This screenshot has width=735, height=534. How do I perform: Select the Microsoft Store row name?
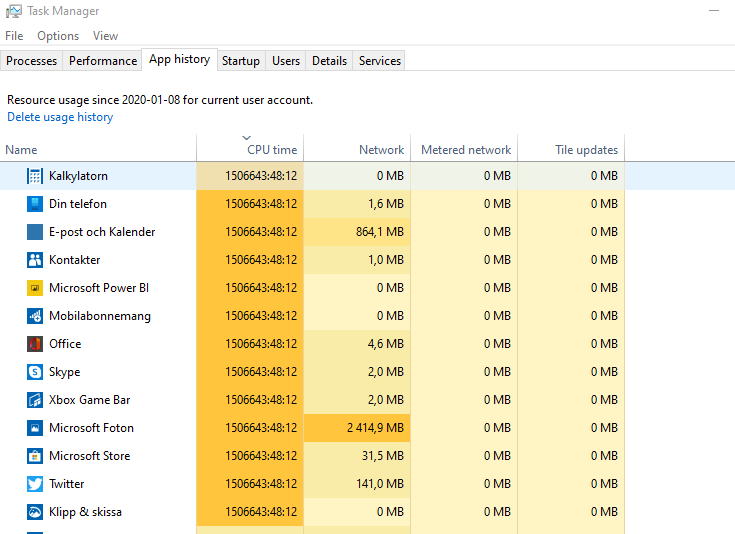click(90, 456)
